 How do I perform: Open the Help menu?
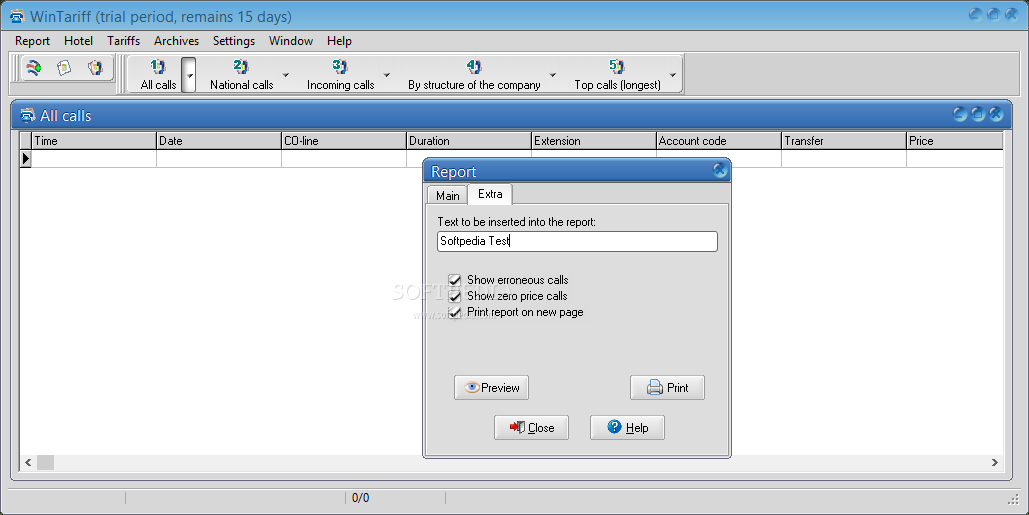339,41
